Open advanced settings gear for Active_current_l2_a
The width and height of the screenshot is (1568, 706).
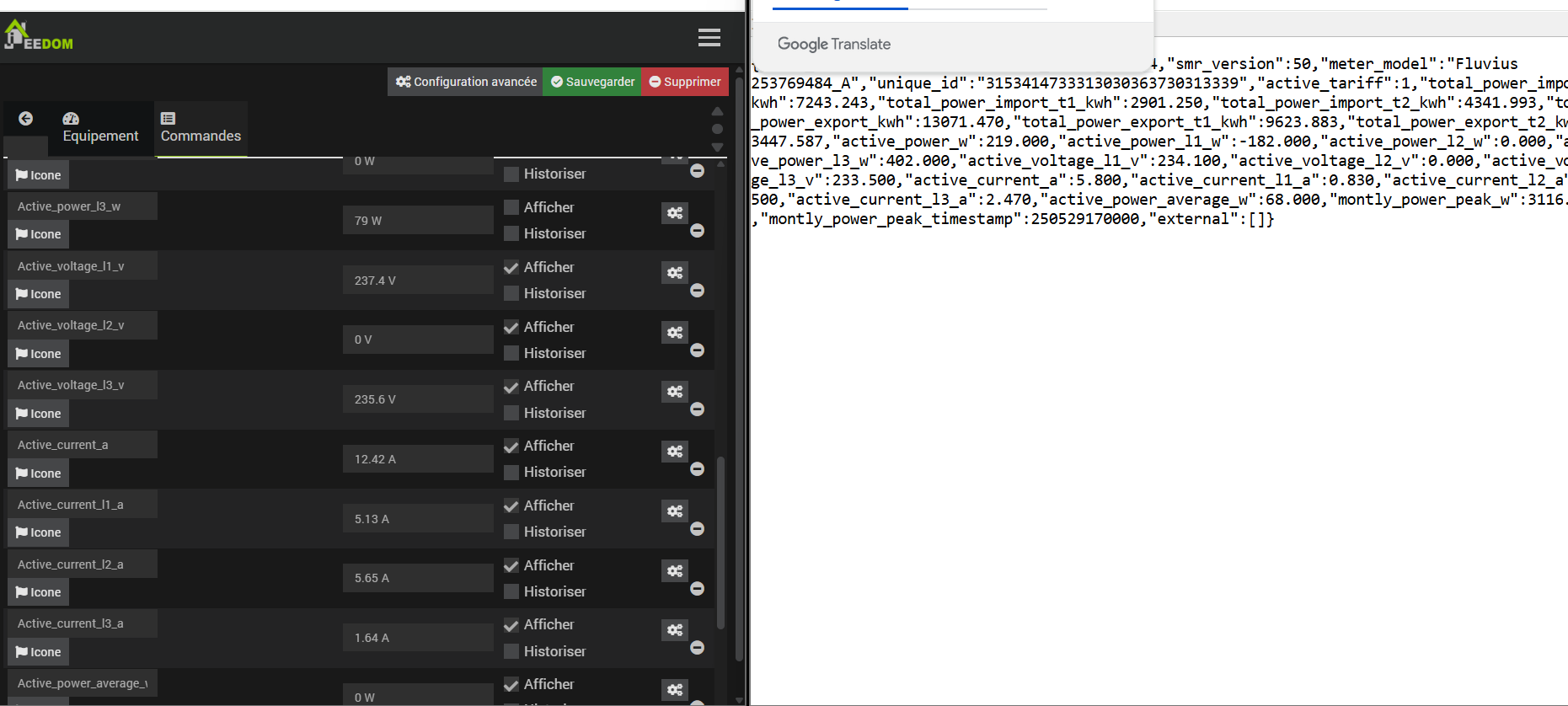(675, 571)
